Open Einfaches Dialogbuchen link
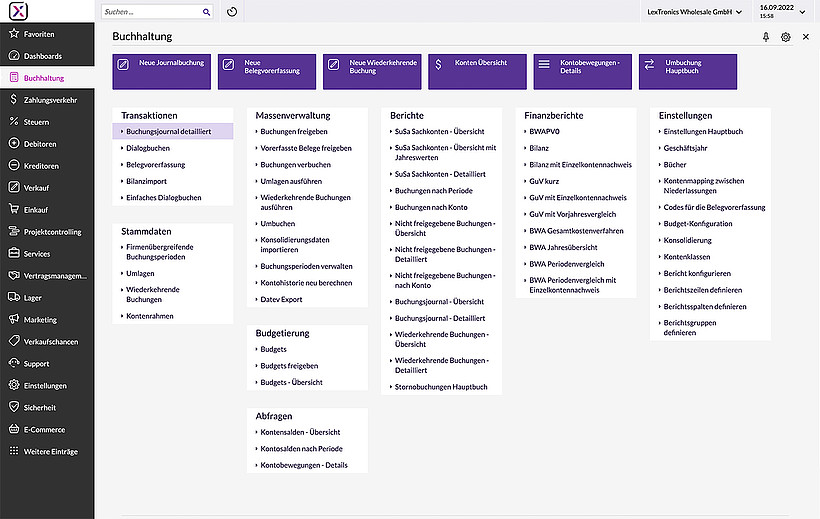The image size is (820, 519). click(164, 198)
